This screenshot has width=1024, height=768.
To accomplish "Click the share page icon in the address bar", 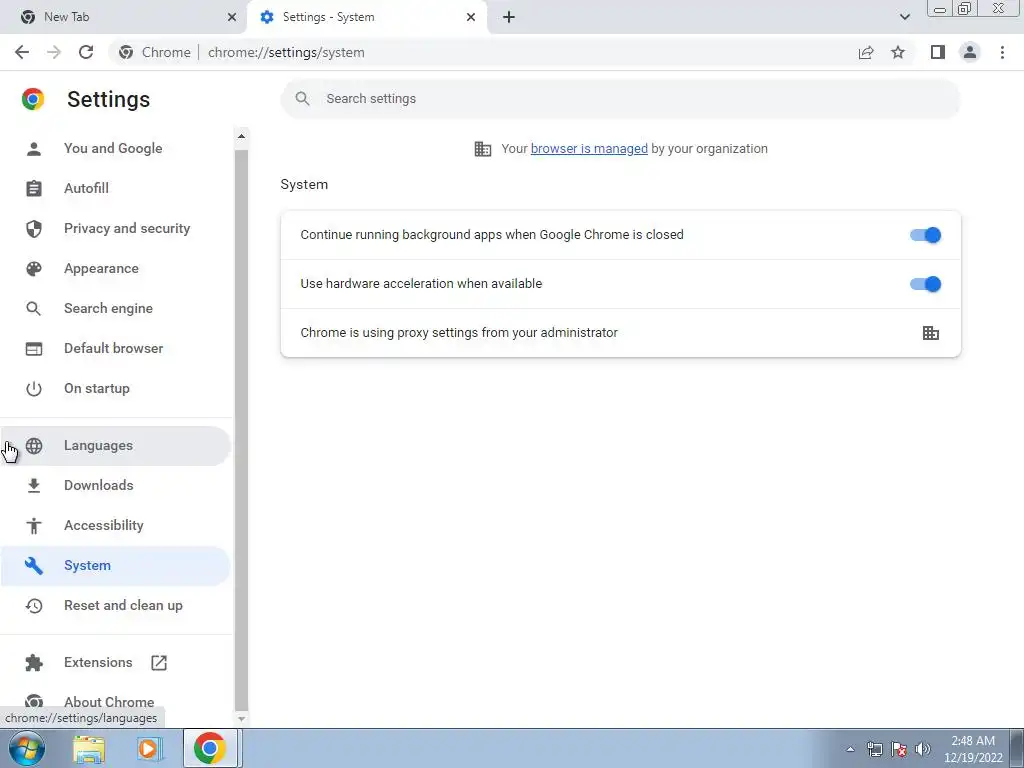I will (x=866, y=52).
